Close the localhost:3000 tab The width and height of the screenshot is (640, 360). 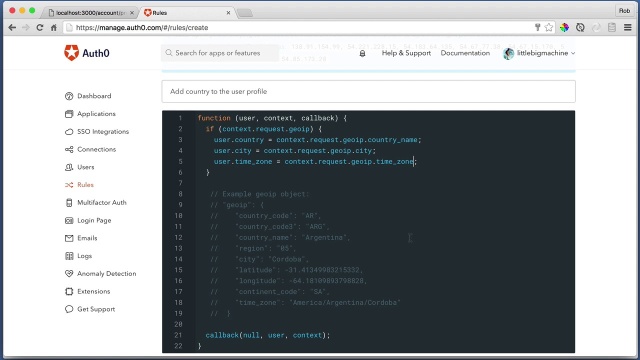tap(132, 13)
